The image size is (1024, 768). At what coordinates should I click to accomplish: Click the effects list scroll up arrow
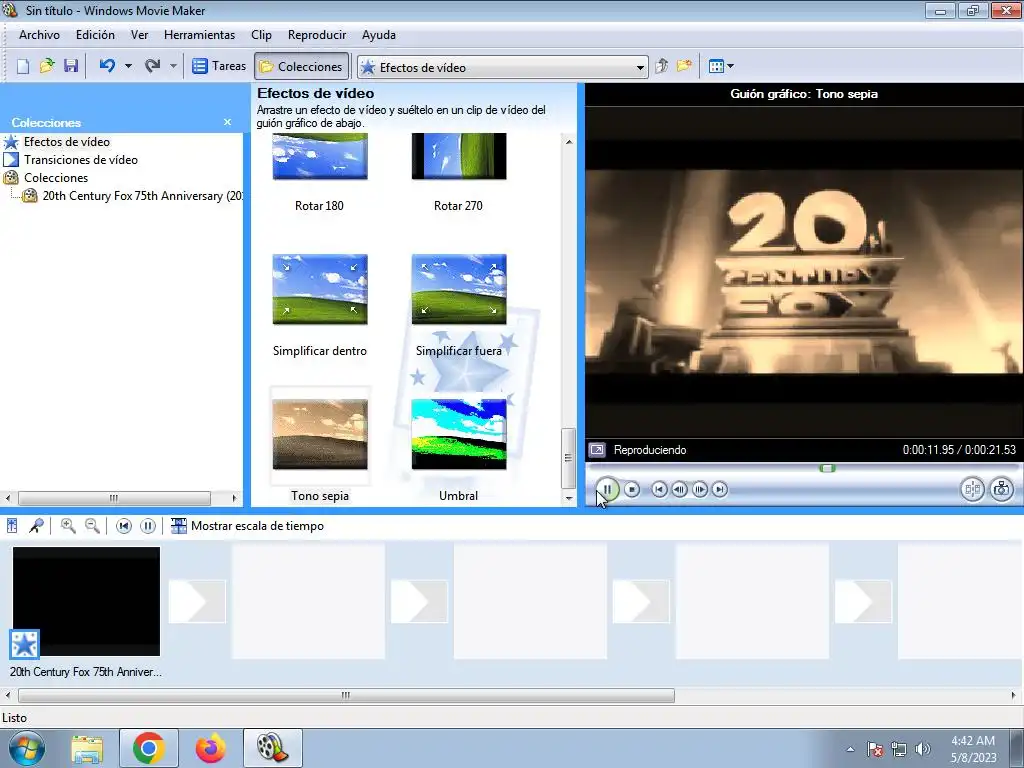[569, 142]
